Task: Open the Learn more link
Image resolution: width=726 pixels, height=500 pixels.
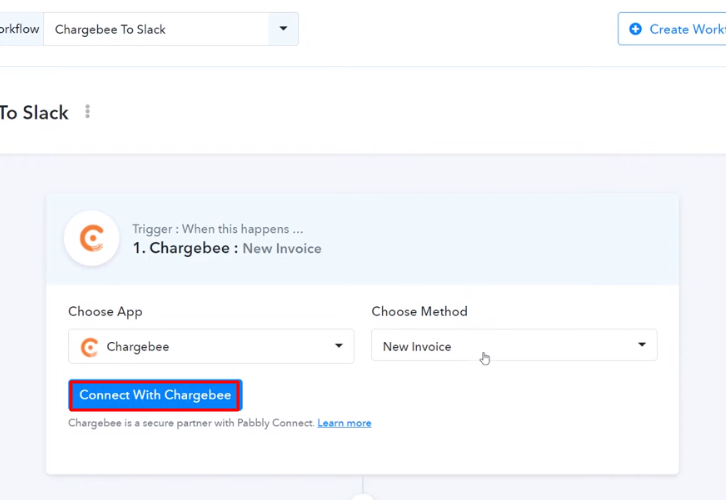Action: coord(344,423)
